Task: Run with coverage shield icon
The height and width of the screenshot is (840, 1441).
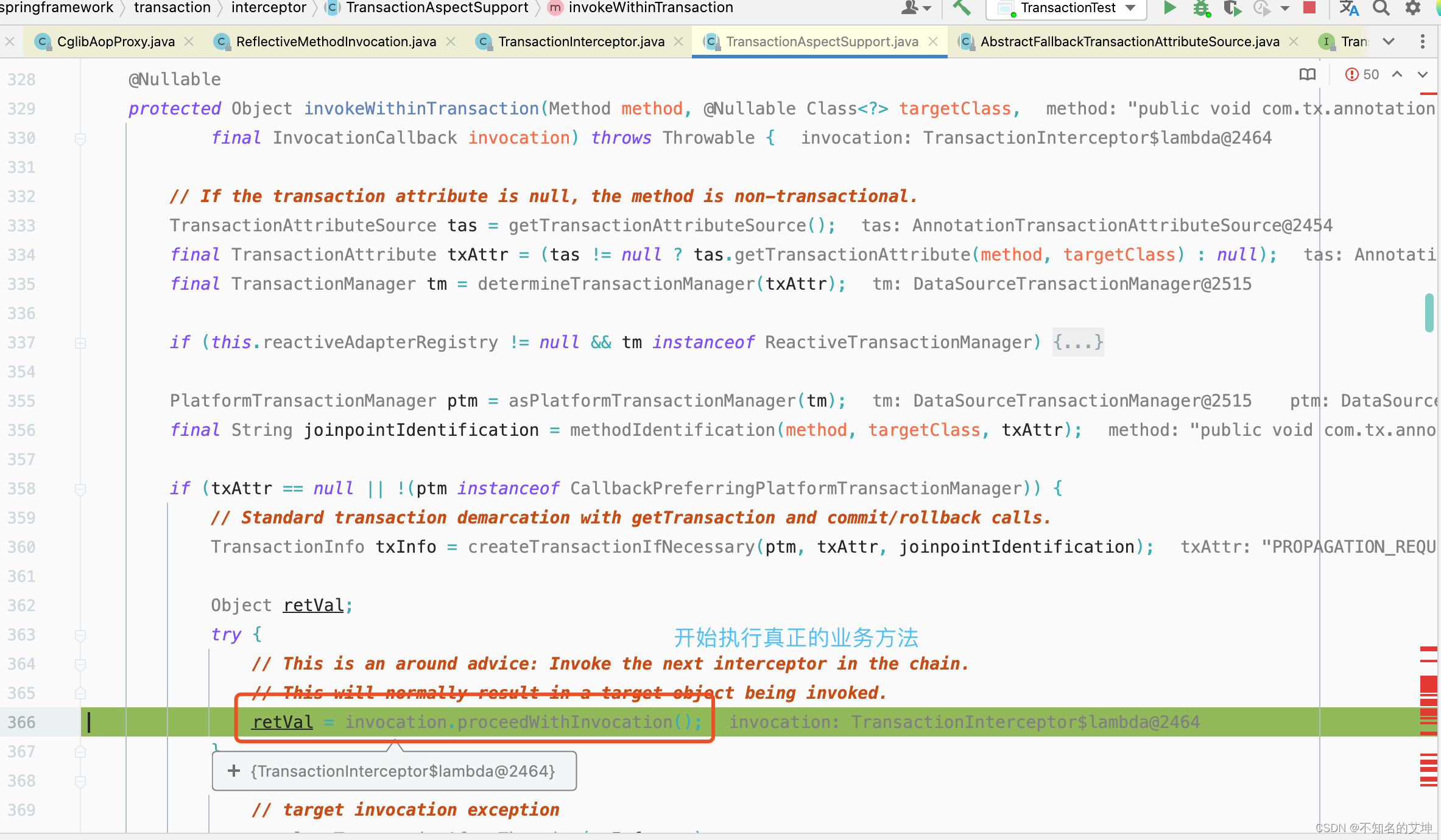Action: 1233,8
